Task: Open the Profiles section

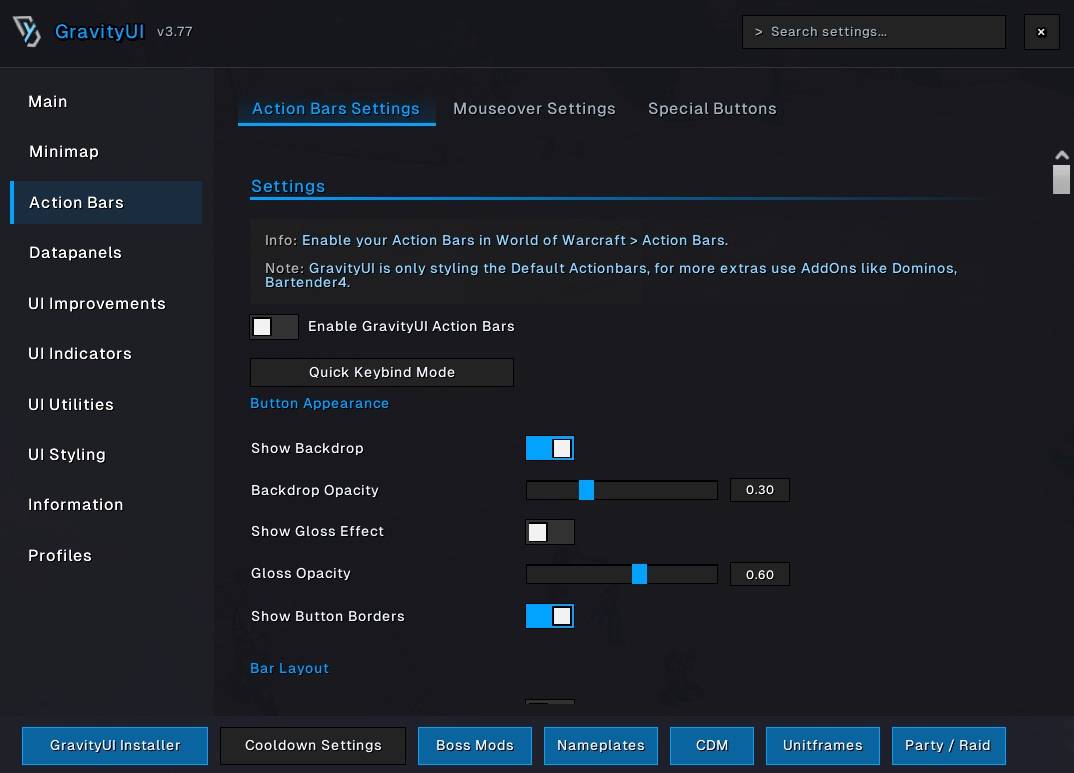Action: coord(60,555)
